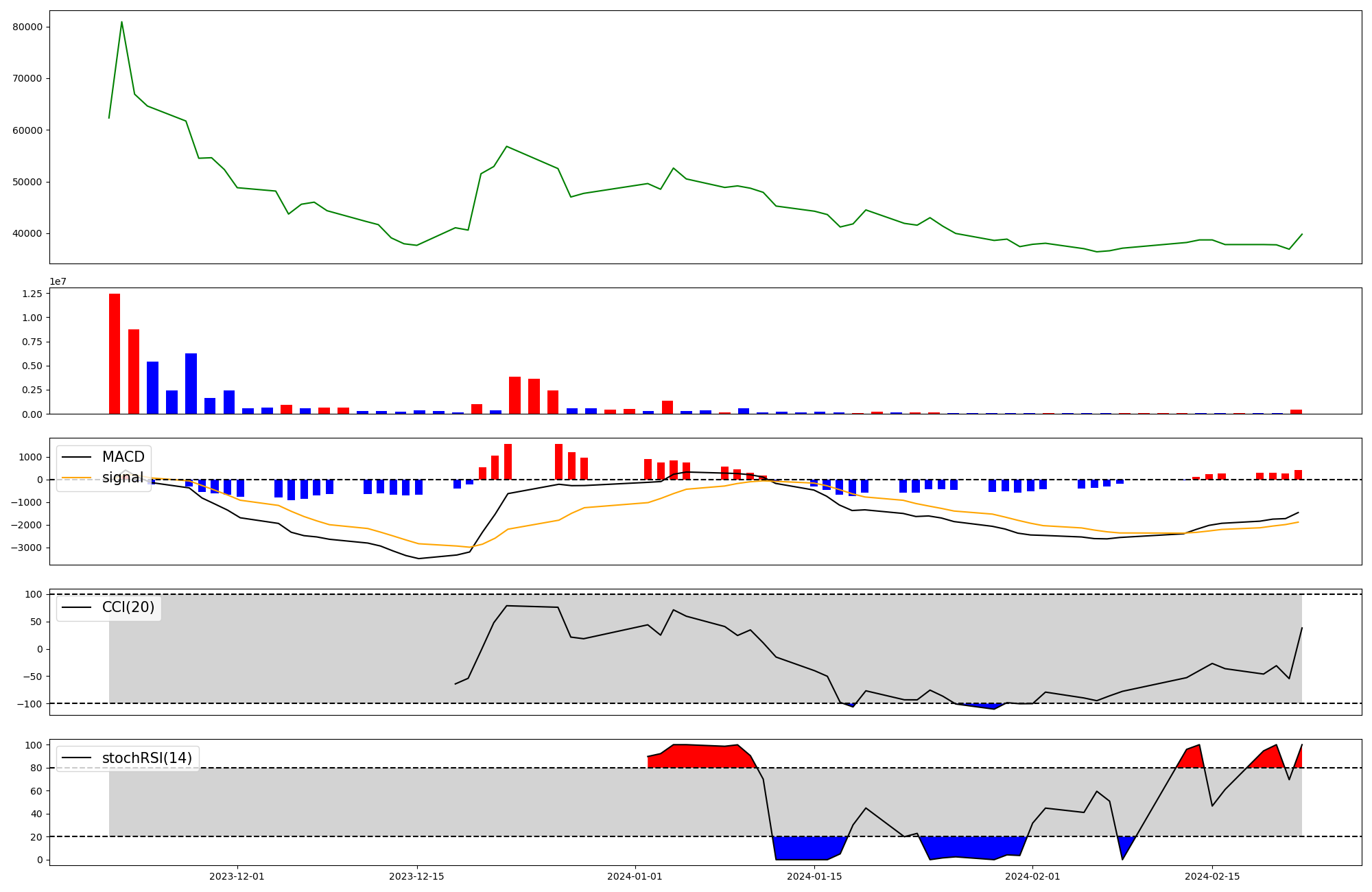Click the 40000 price axis tick label
1372x892 pixels.
pyautogui.click(x=27, y=233)
